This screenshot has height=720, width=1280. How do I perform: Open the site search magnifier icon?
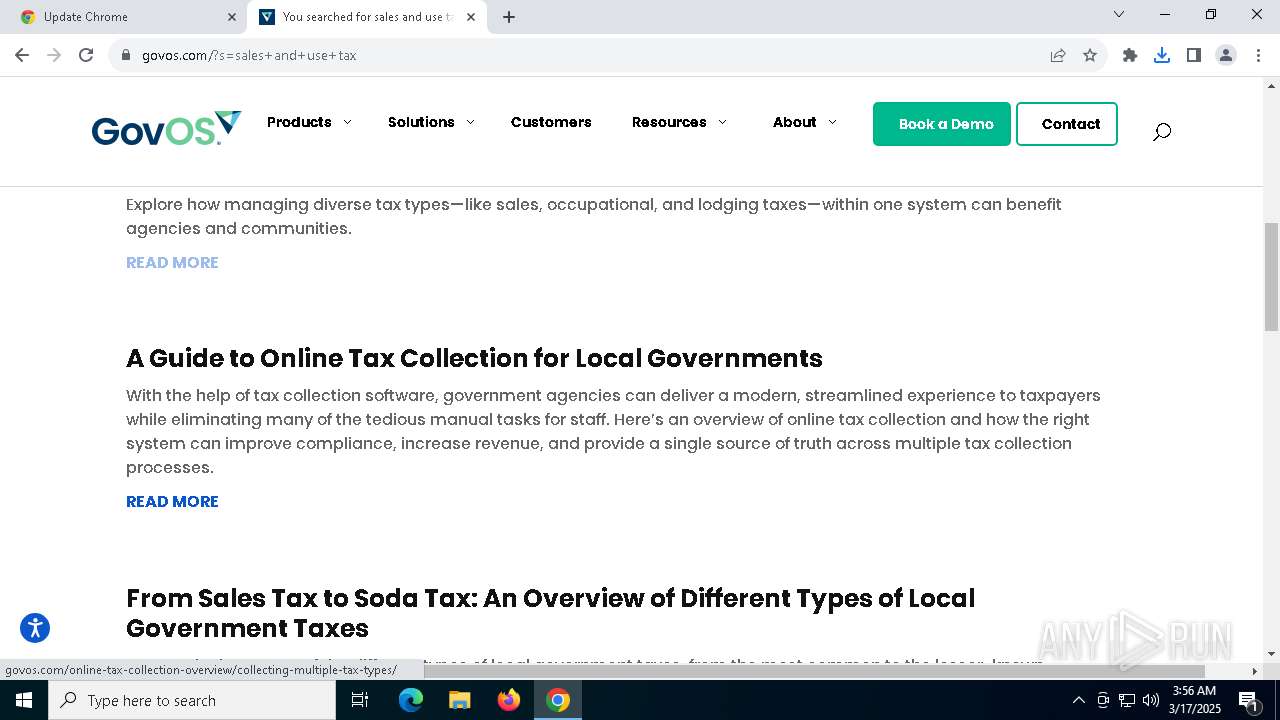tap(1161, 131)
